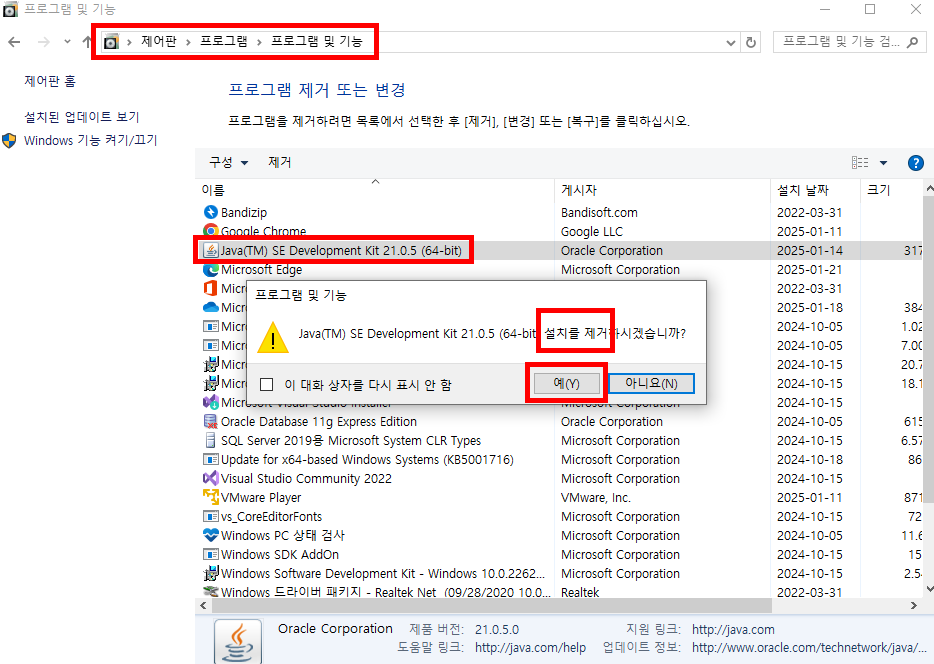Cancel with 아니요(N) button

[x=651, y=384]
